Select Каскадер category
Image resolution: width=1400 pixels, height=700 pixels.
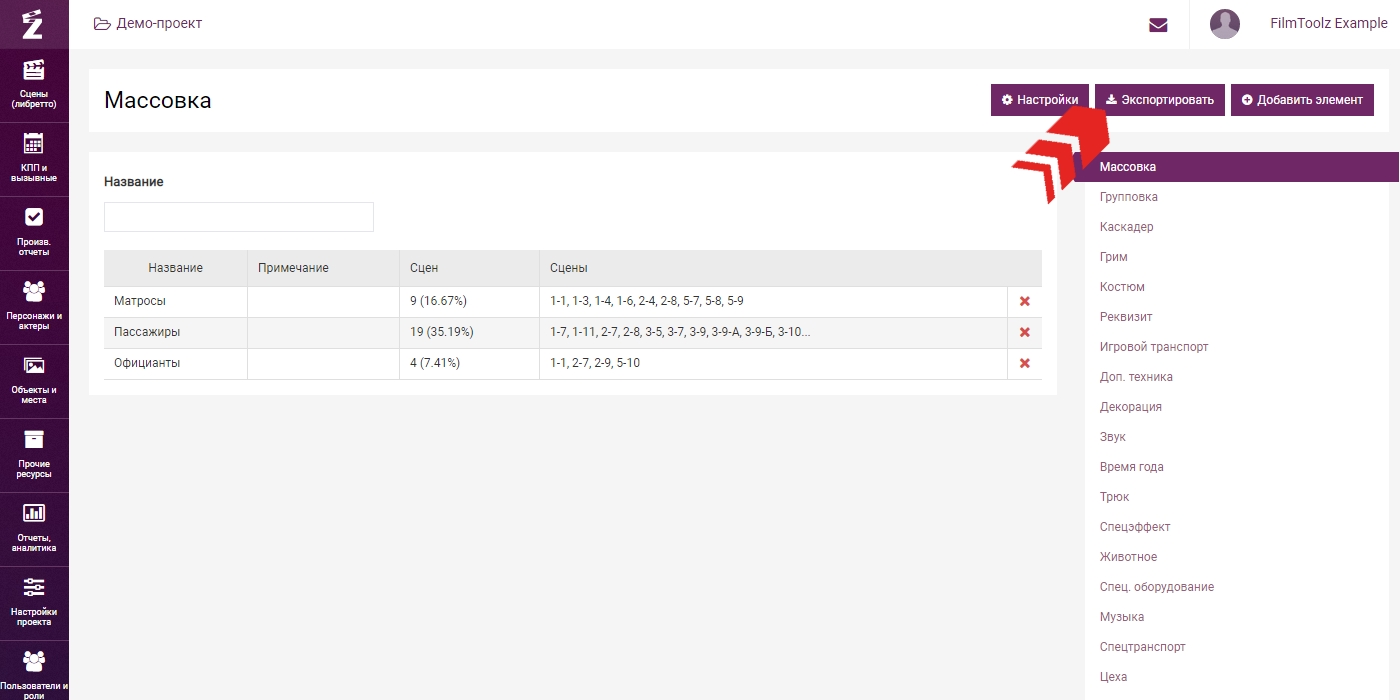(1126, 227)
